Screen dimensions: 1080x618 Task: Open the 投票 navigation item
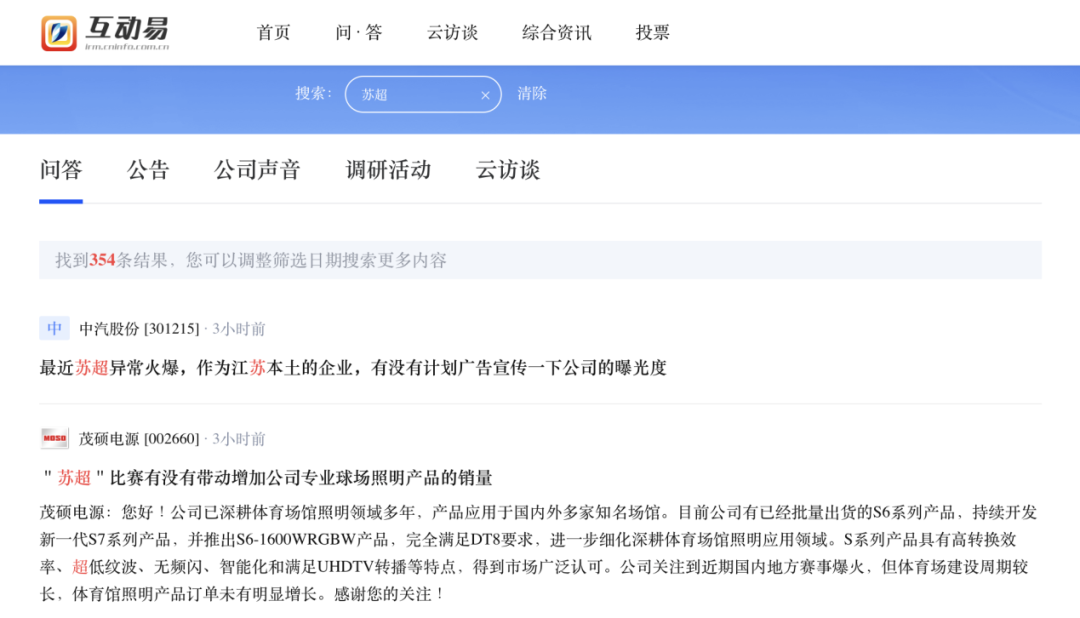point(652,32)
